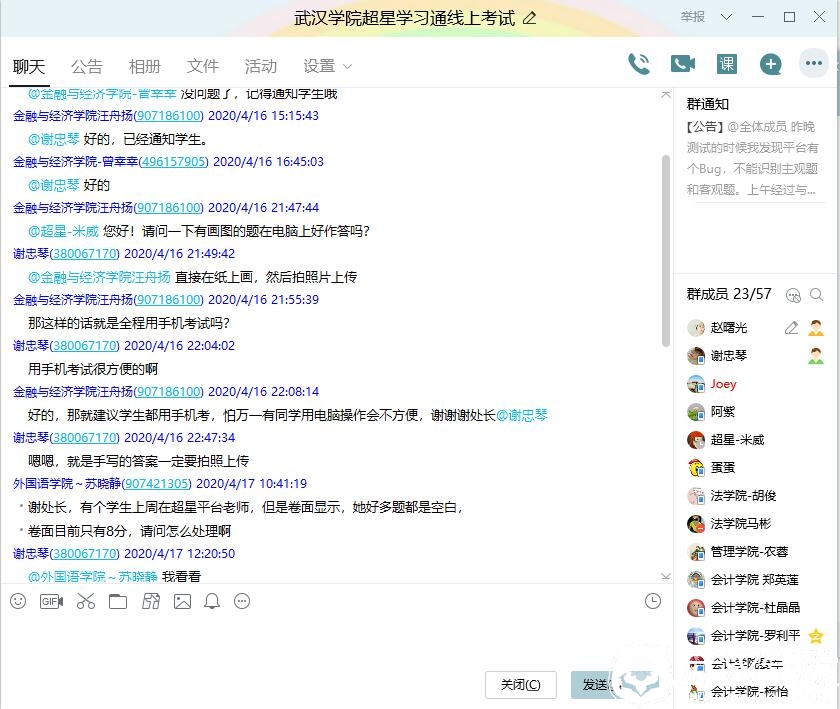Click the bell notification icon
840x709 pixels.
[212, 601]
